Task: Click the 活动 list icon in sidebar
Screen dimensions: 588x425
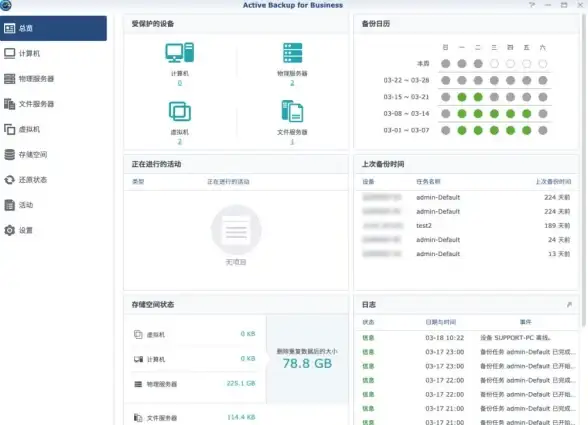Action: [9, 205]
